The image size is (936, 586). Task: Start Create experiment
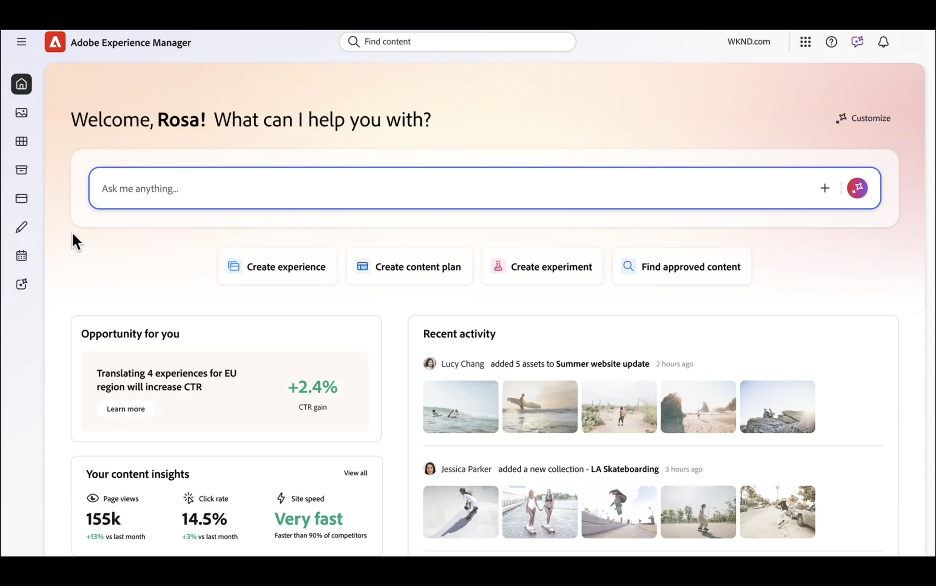tap(542, 267)
